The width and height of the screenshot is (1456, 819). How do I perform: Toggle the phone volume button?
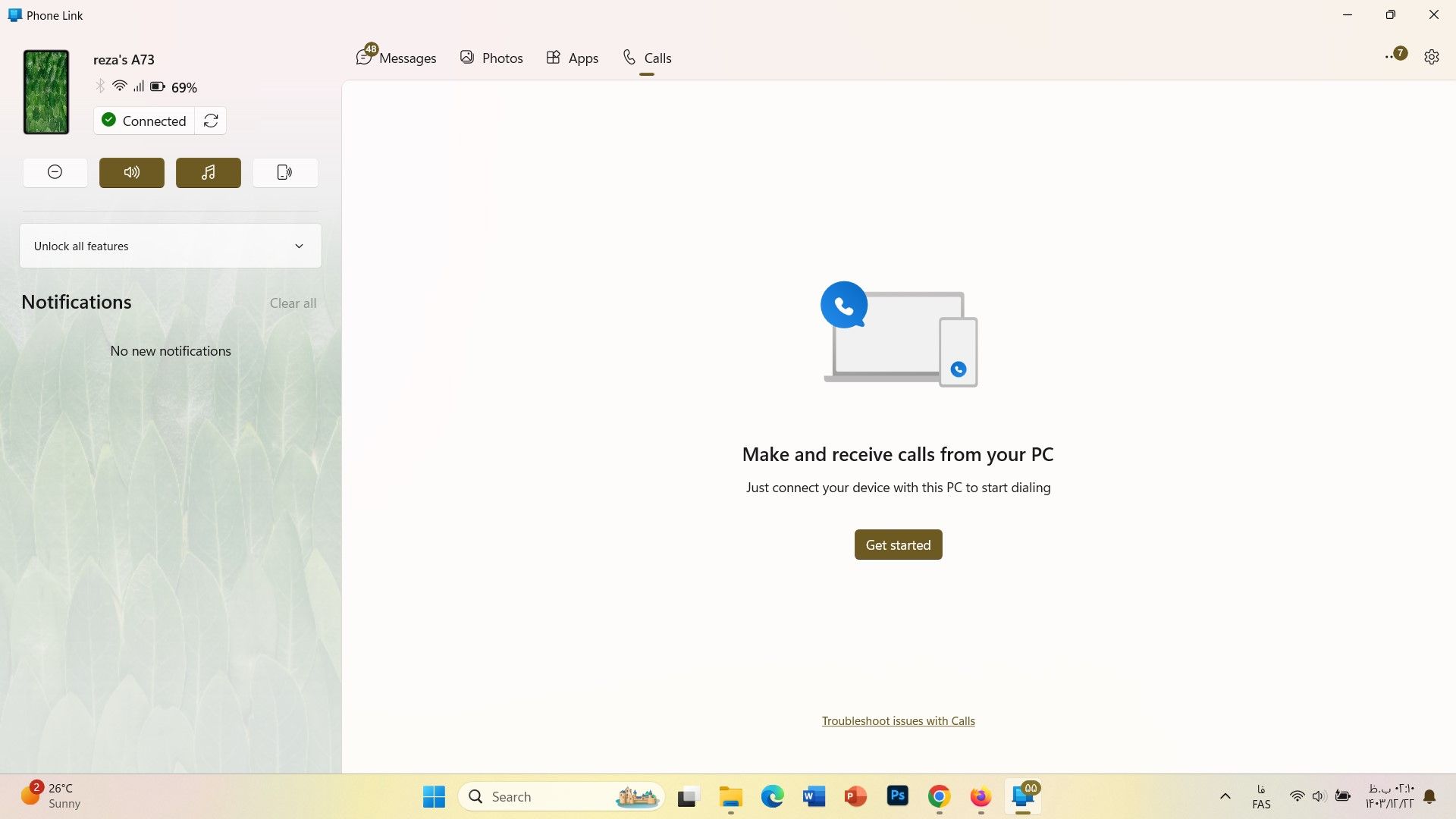[x=132, y=173]
